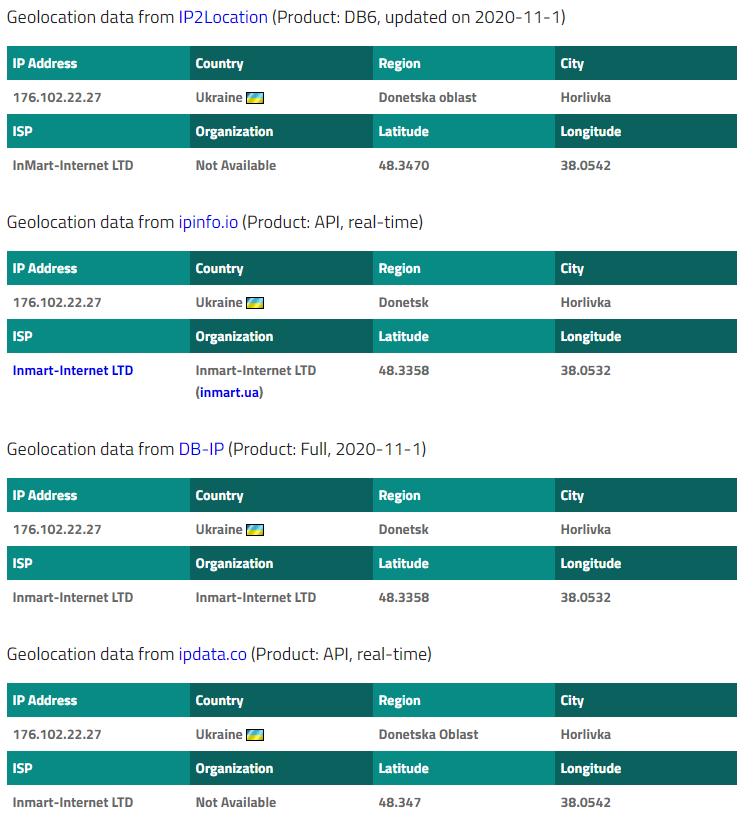Visit the ipdata.co provider link
This screenshot has height=821, width=743.
(x=212, y=654)
